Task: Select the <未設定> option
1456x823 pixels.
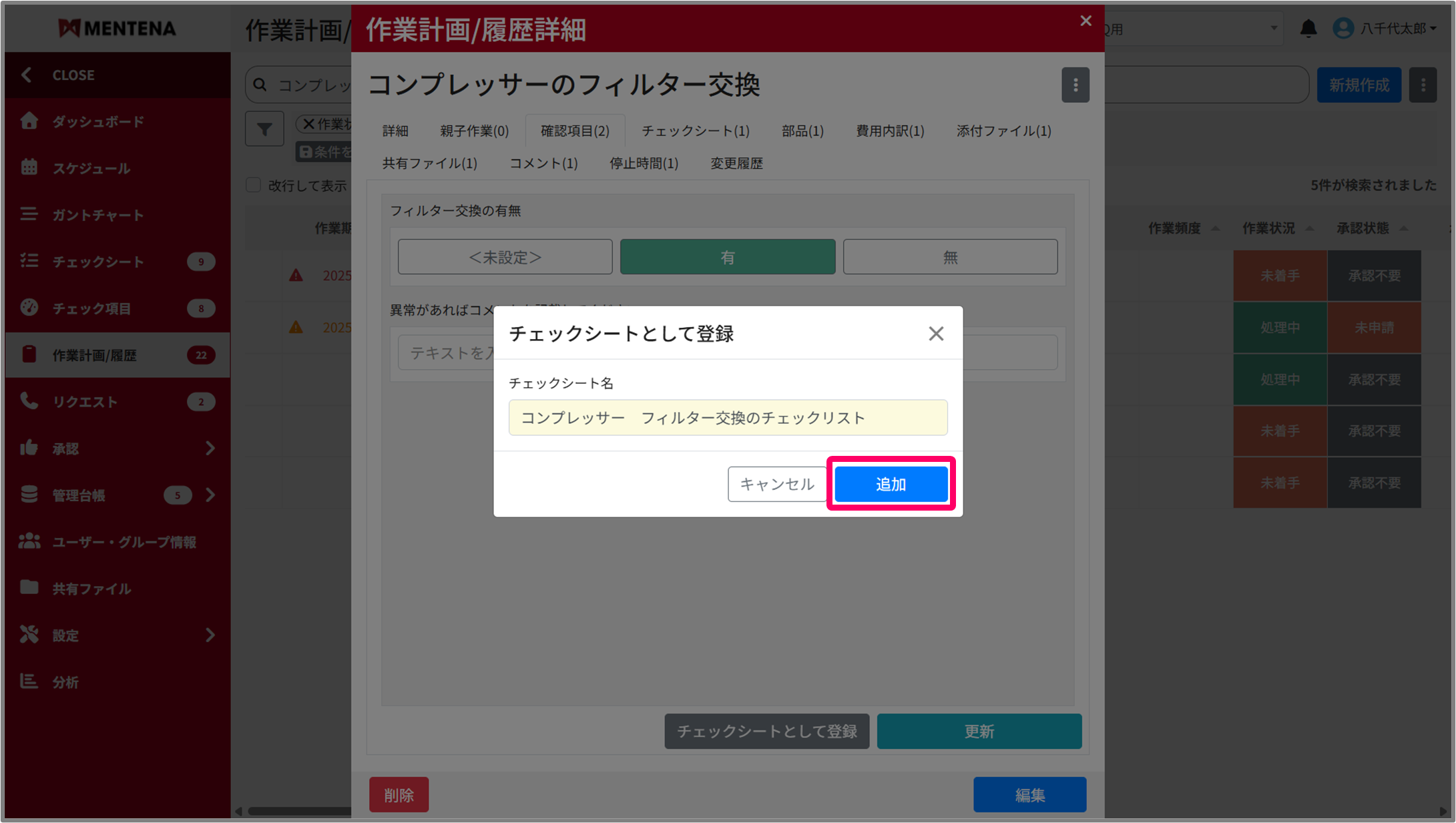Action: [x=505, y=257]
